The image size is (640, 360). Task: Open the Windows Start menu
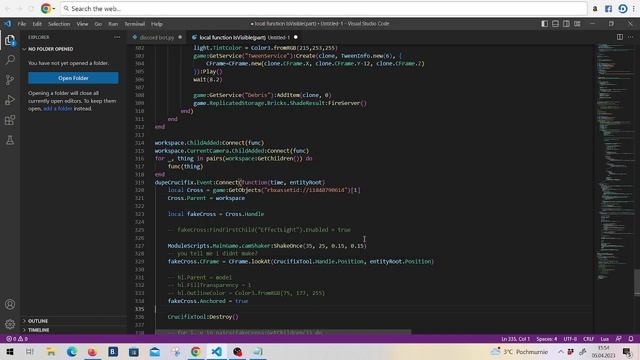[x=9, y=351]
